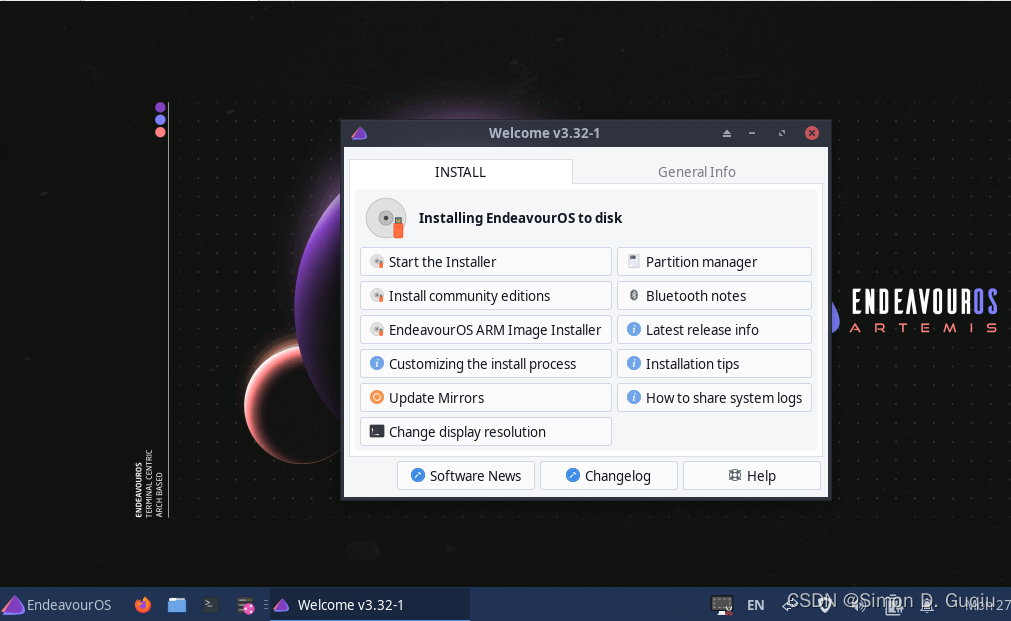This screenshot has height=621, width=1011.
Task: Click the Start the Installer button
Action: [x=486, y=262]
